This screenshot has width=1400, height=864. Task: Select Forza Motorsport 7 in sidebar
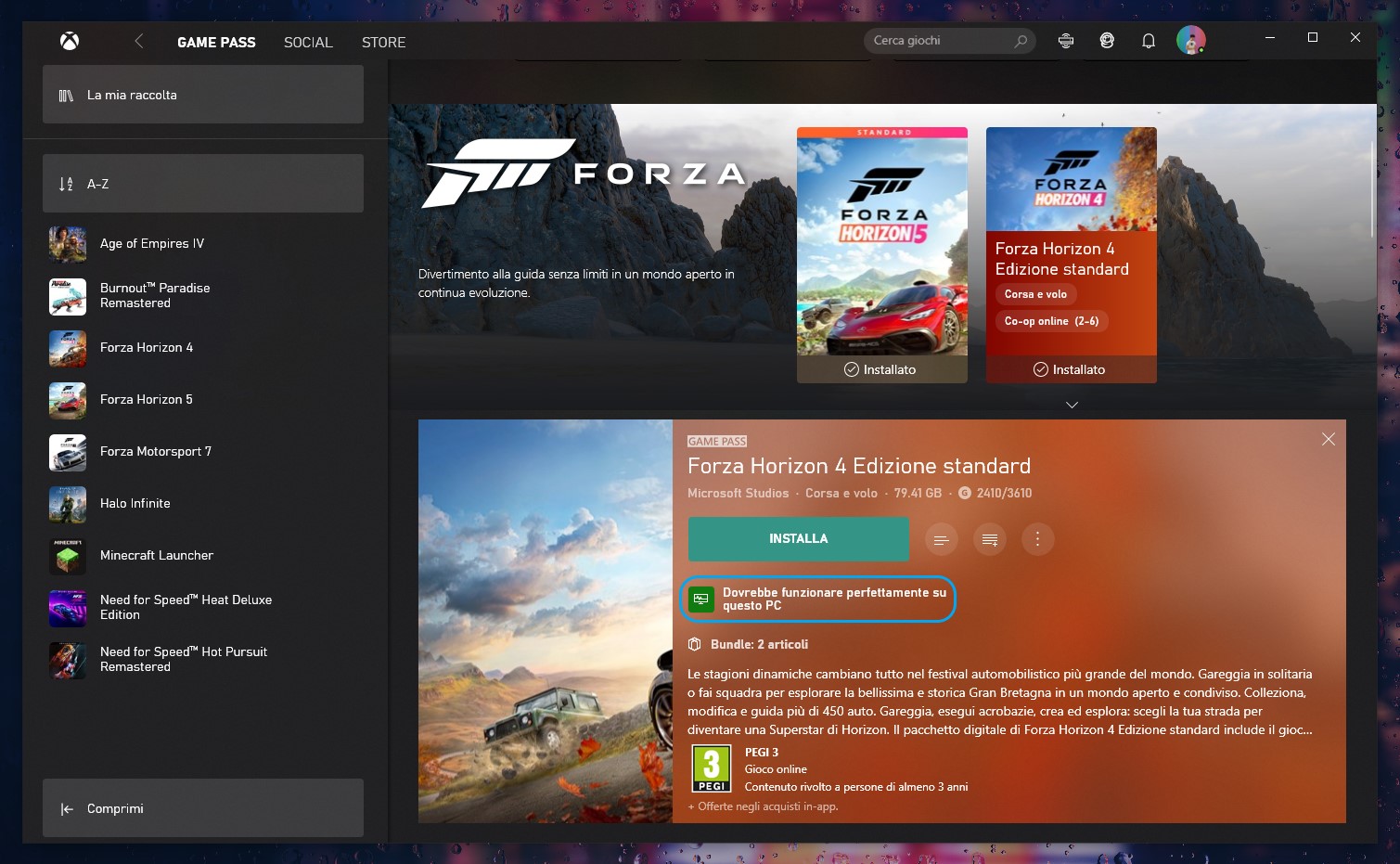[x=203, y=452]
